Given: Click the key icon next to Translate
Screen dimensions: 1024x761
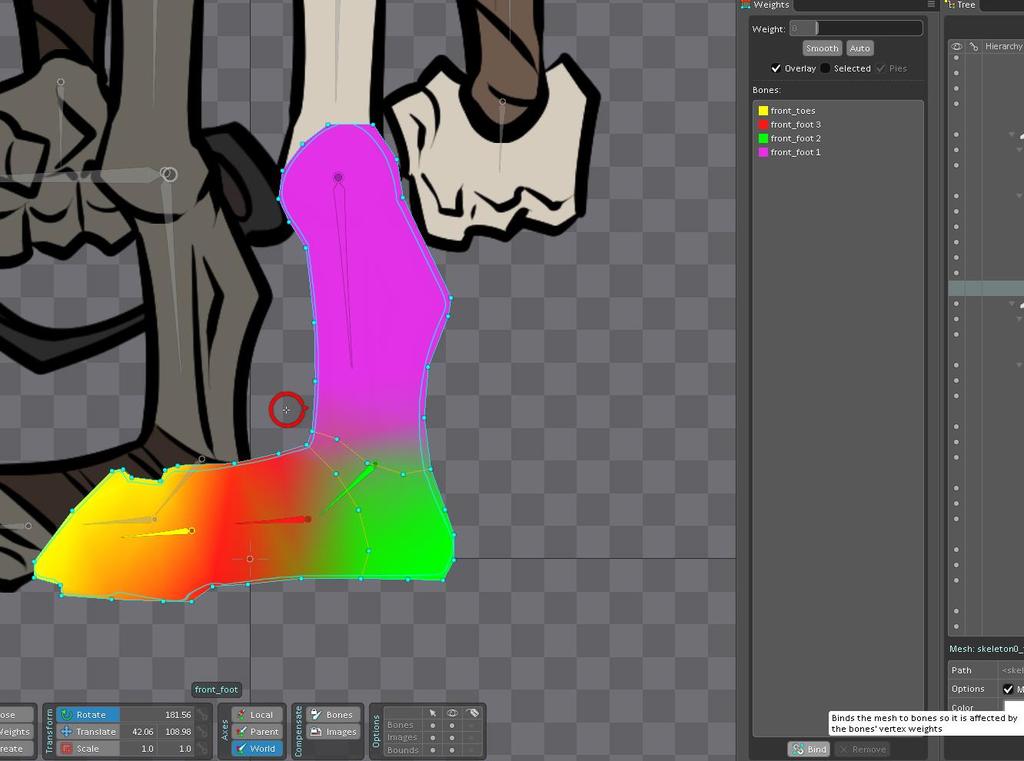Looking at the screenshot, I should [x=204, y=732].
